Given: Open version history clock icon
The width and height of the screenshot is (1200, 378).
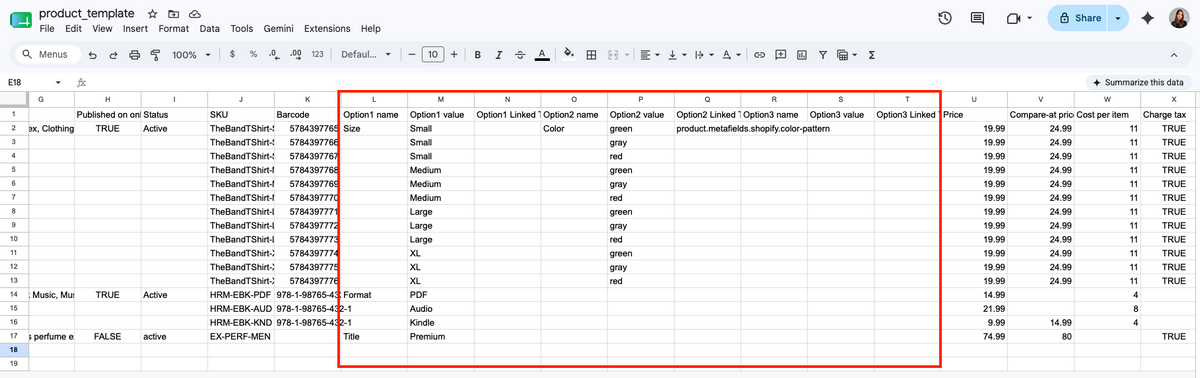Looking at the screenshot, I should tap(945, 18).
